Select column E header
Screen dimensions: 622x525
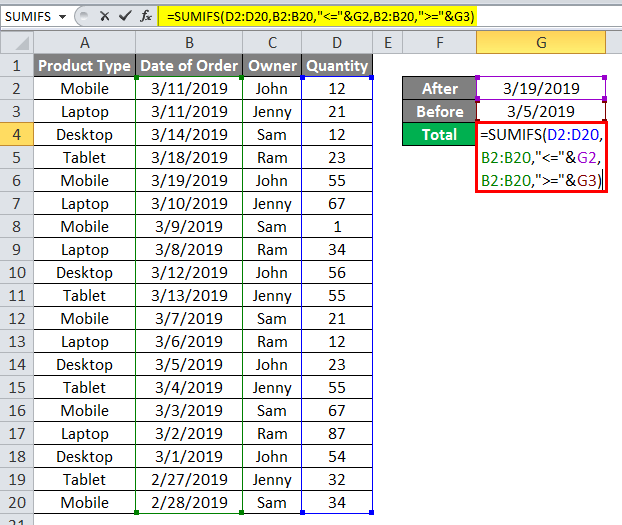pyautogui.click(x=388, y=42)
